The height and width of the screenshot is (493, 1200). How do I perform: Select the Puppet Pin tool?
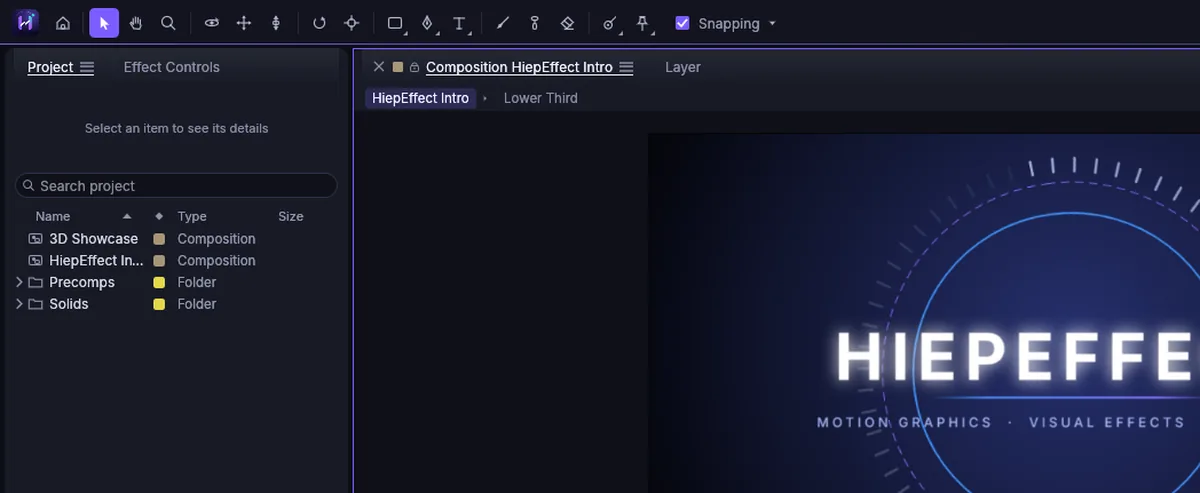pos(642,23)
